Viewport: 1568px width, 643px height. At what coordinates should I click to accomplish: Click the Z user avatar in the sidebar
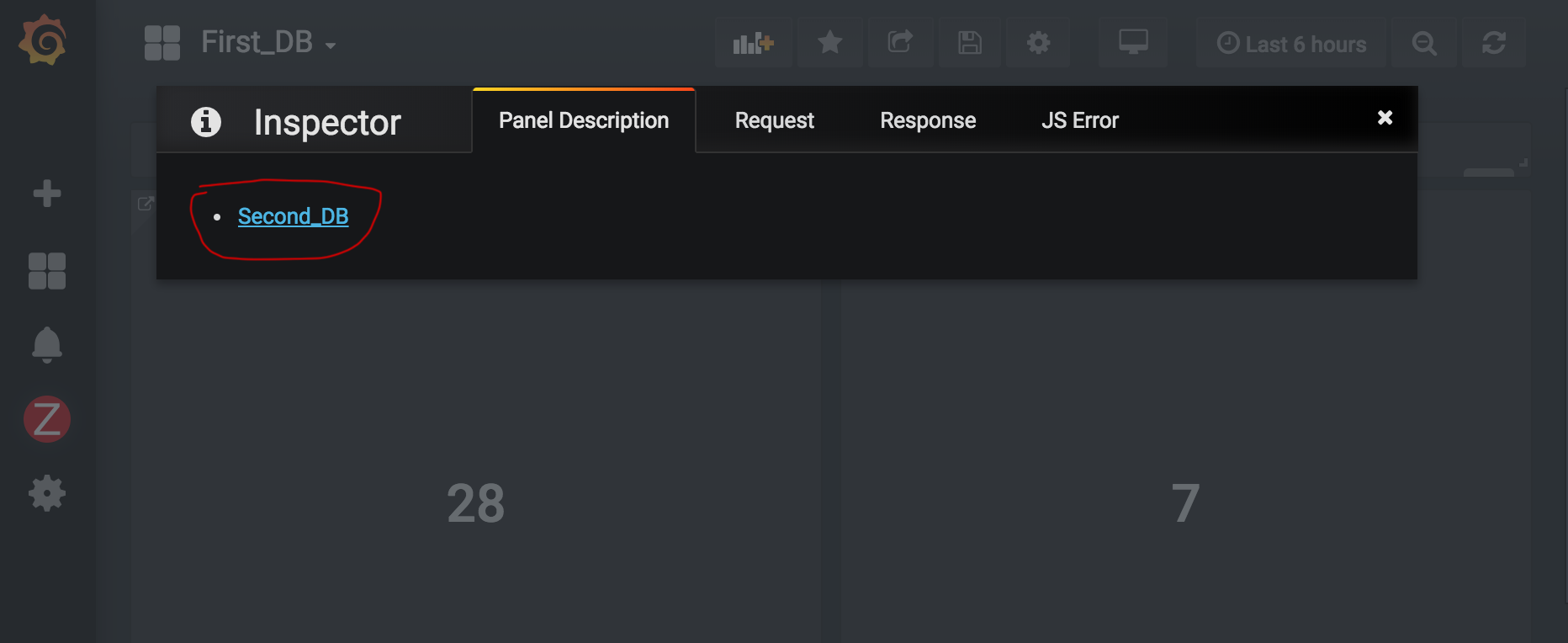(46, 418)
